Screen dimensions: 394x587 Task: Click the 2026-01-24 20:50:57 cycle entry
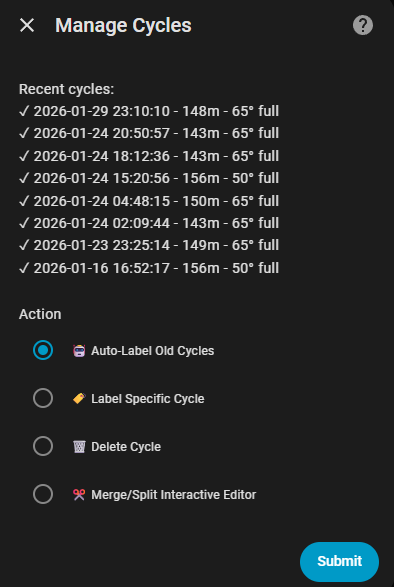tap(149, 133)
